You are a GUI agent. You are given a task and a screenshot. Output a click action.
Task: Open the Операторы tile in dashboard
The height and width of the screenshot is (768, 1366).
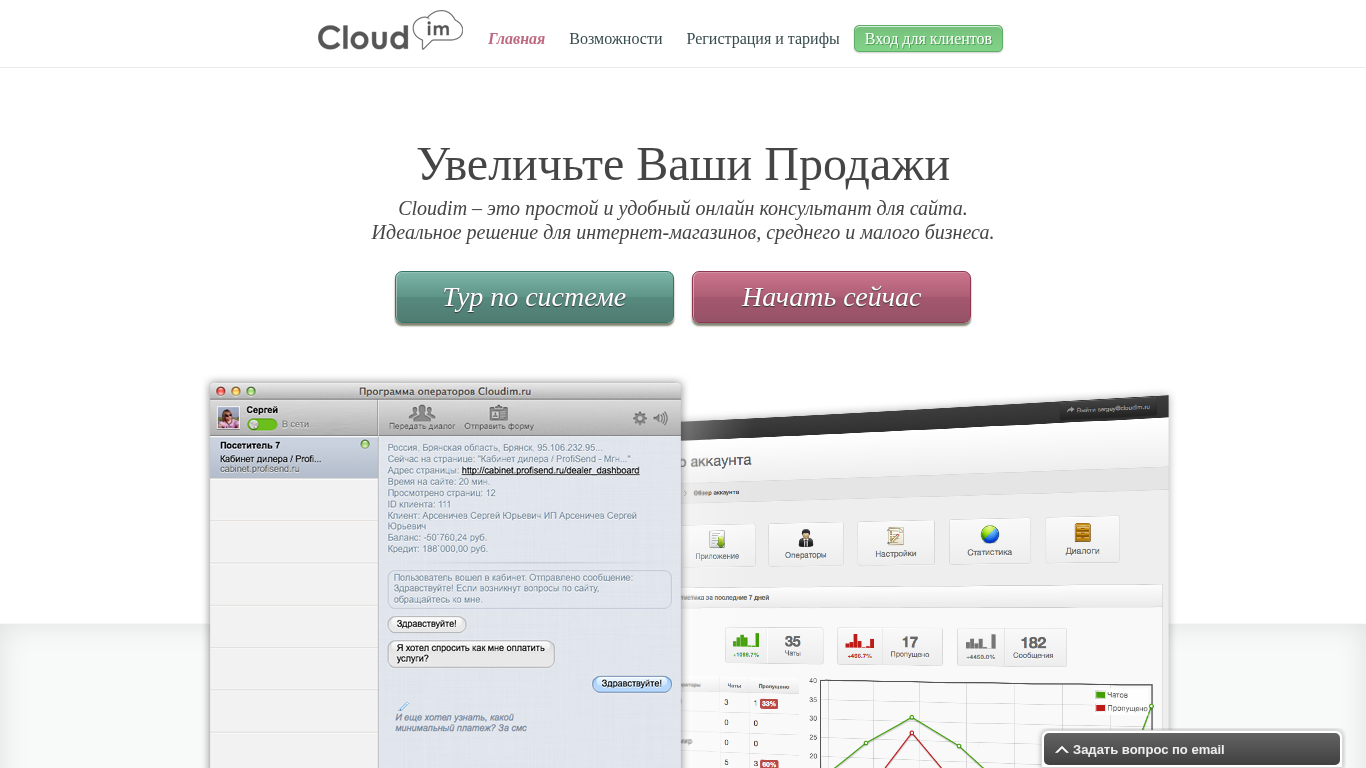806,544
